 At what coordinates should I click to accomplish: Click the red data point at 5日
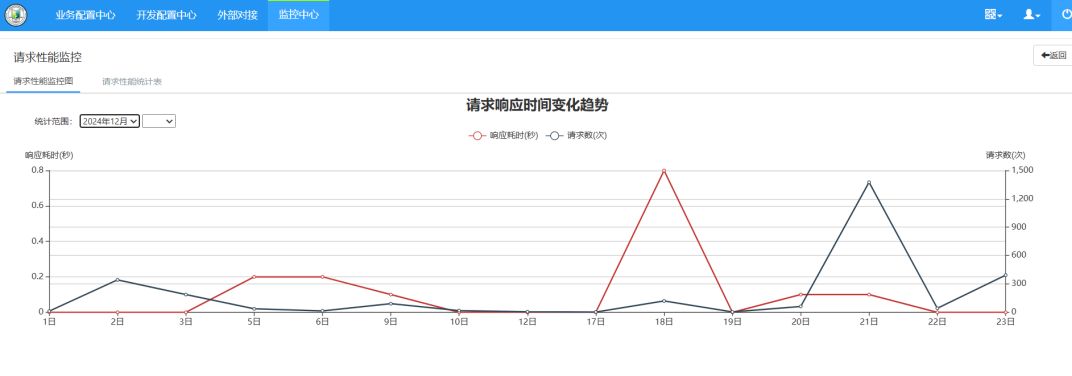[254, 277]
